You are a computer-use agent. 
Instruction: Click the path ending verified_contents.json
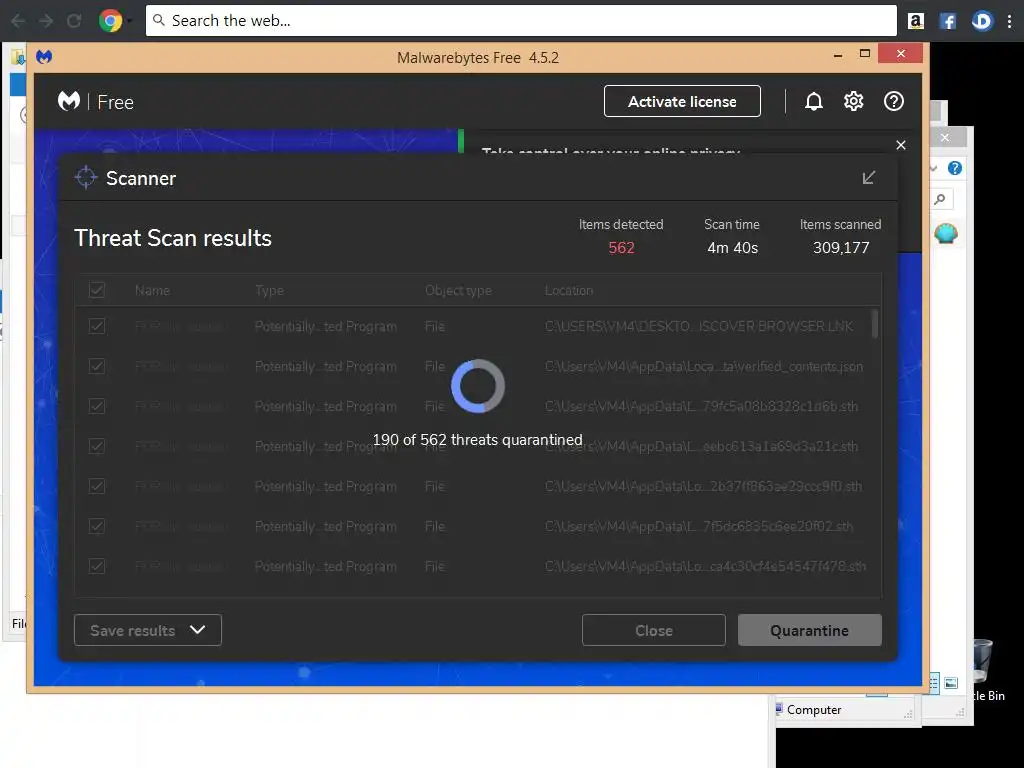pyautogui.click(x=704, y=367)
